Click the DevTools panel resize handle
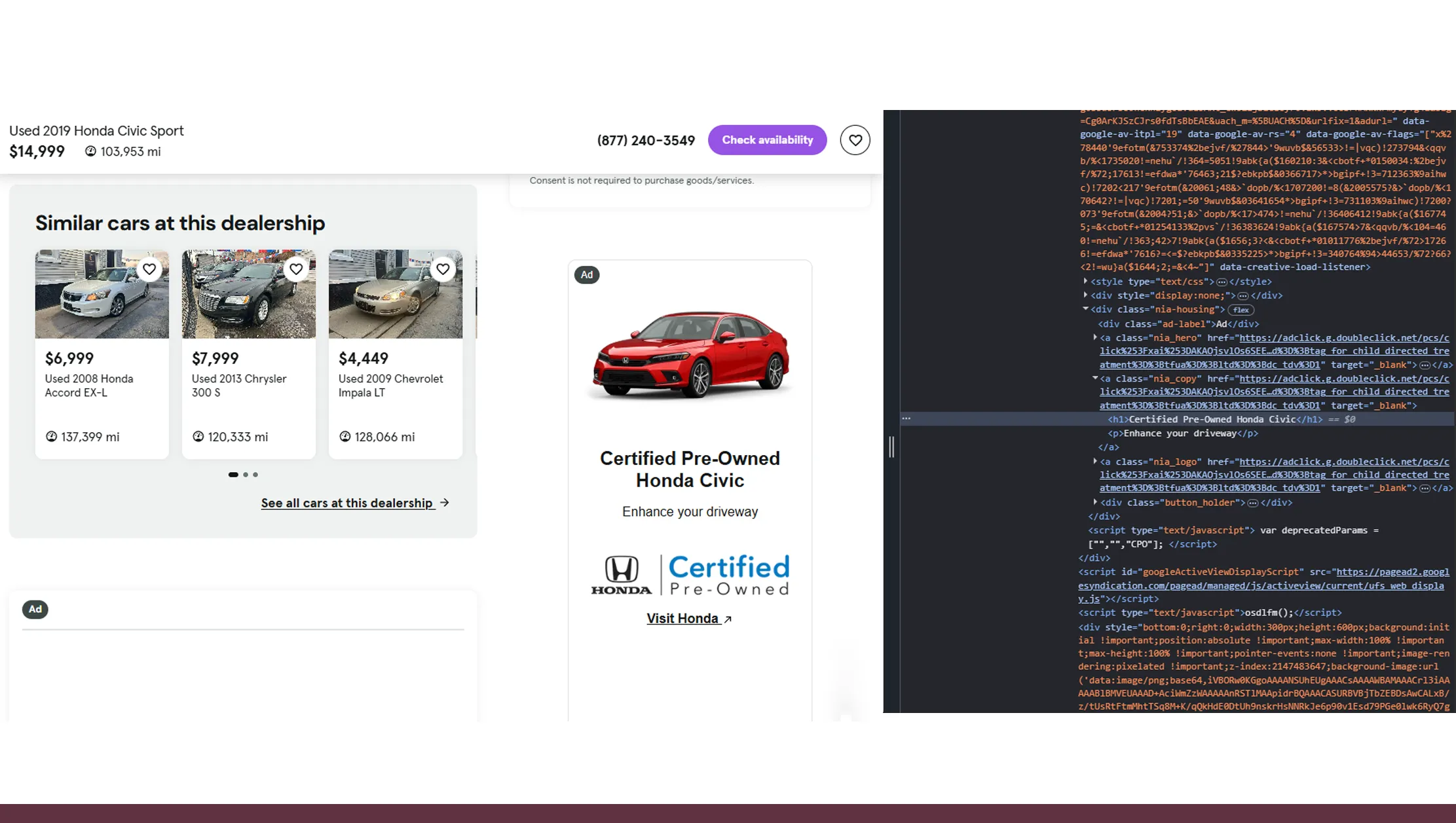Viewport: 1456px width, 823px height. [x=891, y=447]
